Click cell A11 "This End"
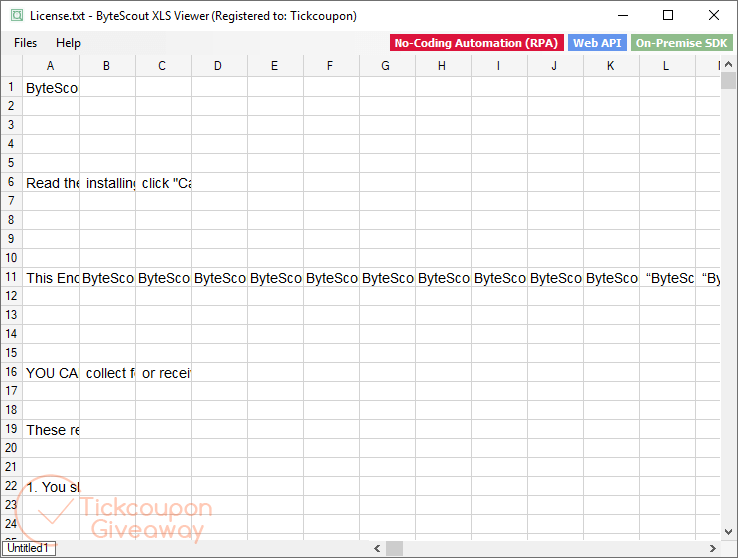738x558 pixels. coord(51,278)
